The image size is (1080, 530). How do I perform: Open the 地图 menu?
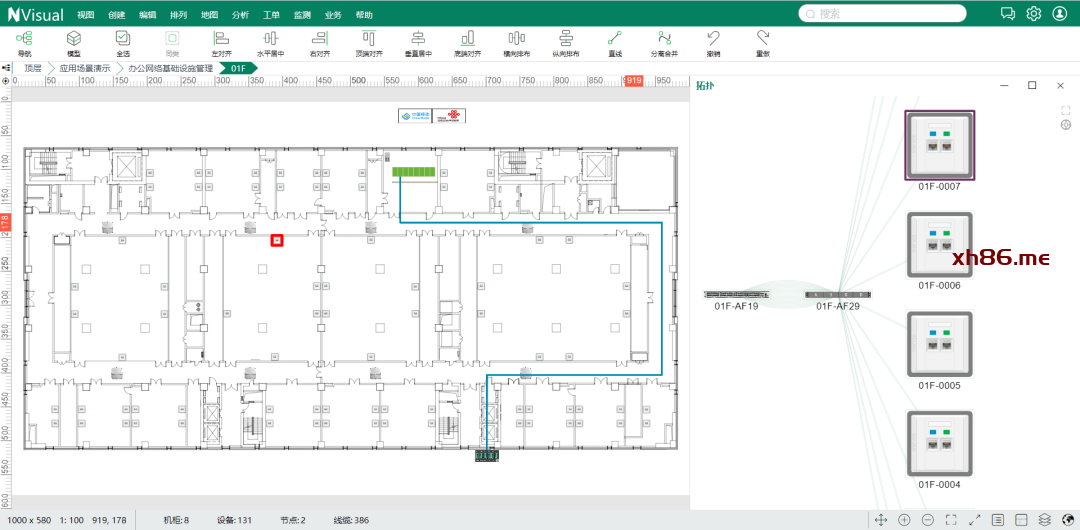click(209, 15)
